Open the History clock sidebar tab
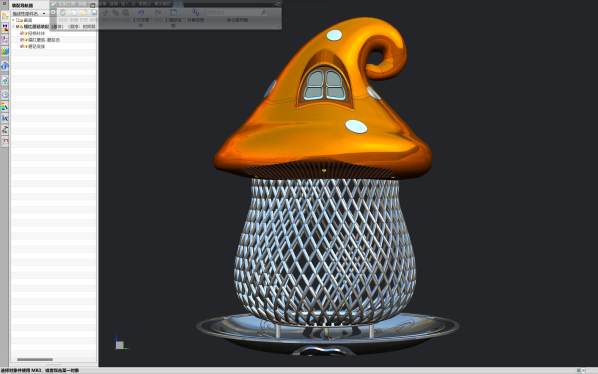Screen dimensions: 598x374 (5, 94)
